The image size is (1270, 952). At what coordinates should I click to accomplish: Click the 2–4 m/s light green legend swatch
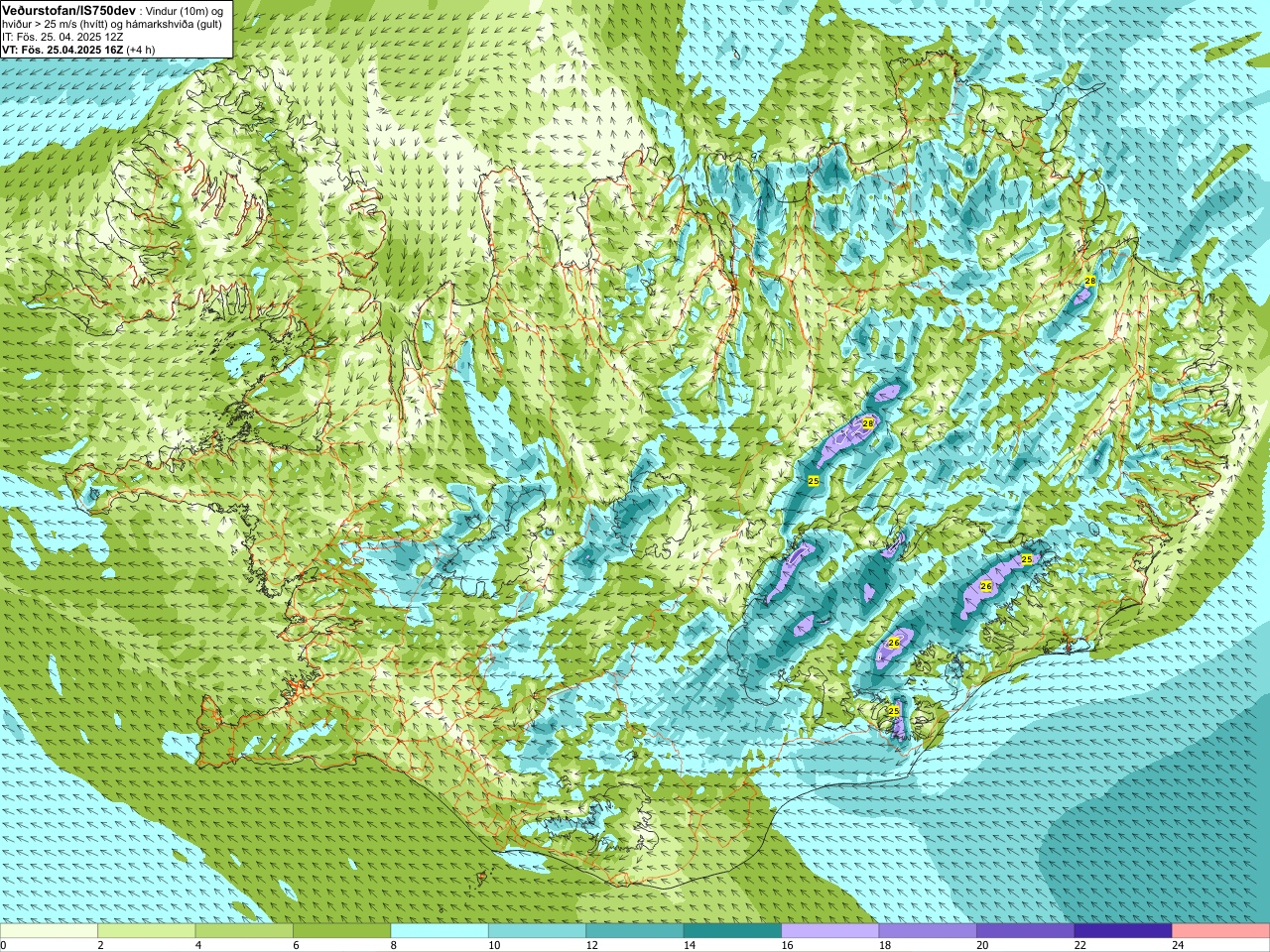pos(147,931)
